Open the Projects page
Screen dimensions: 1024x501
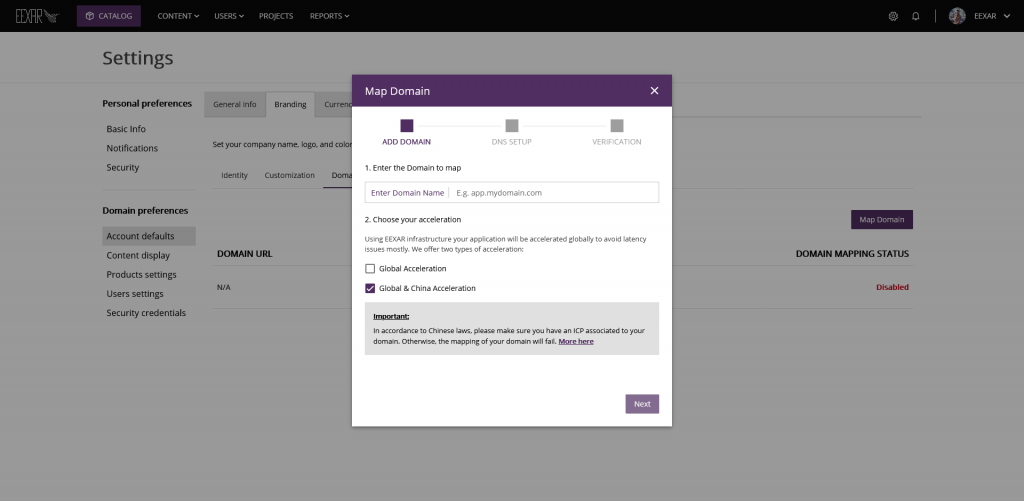tap(276, 16)
